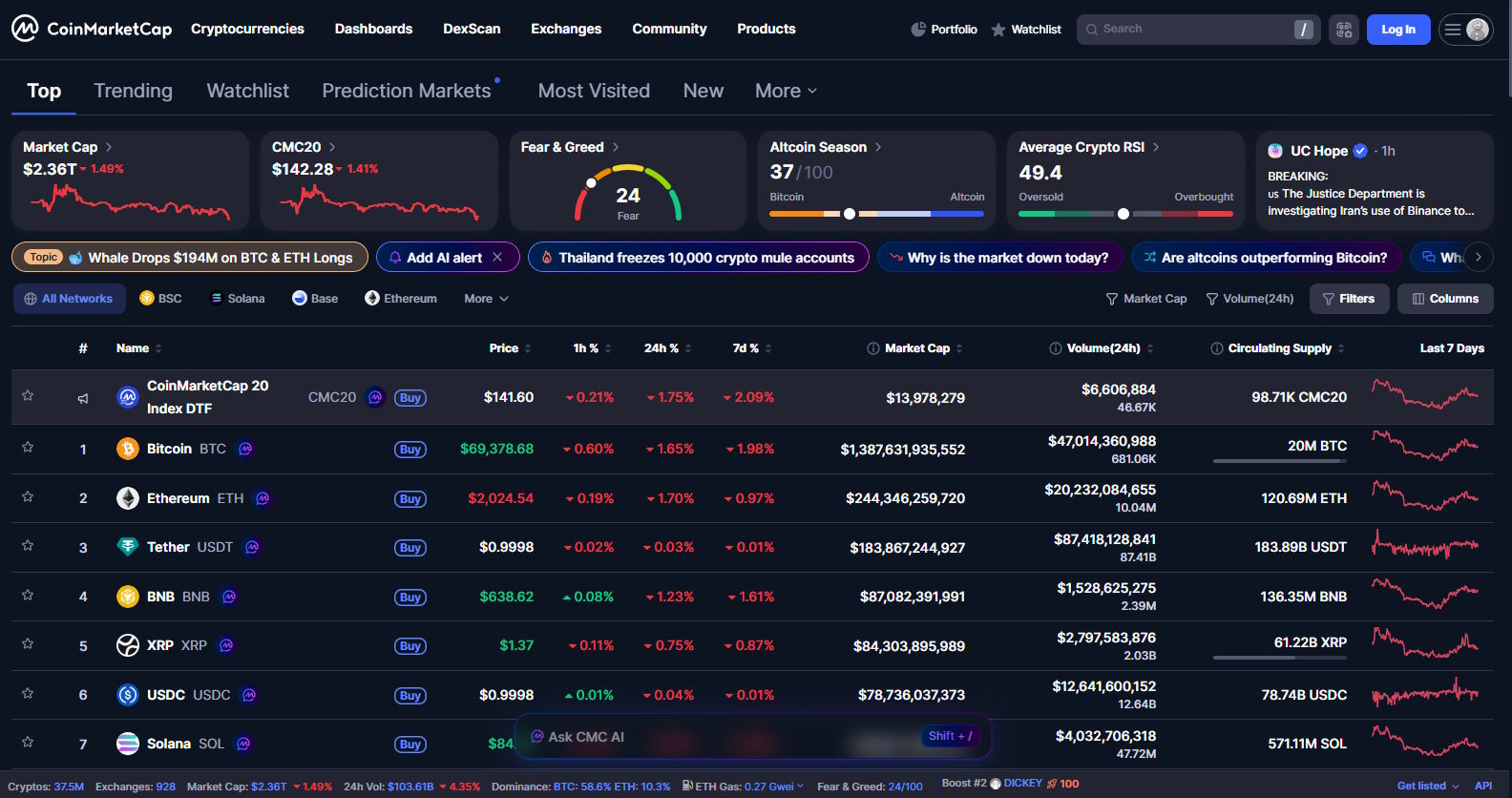Viewport: 1512px width, 798px height.
Task: Open the Watchlist star link in the header
Action: pos(1026,30)
